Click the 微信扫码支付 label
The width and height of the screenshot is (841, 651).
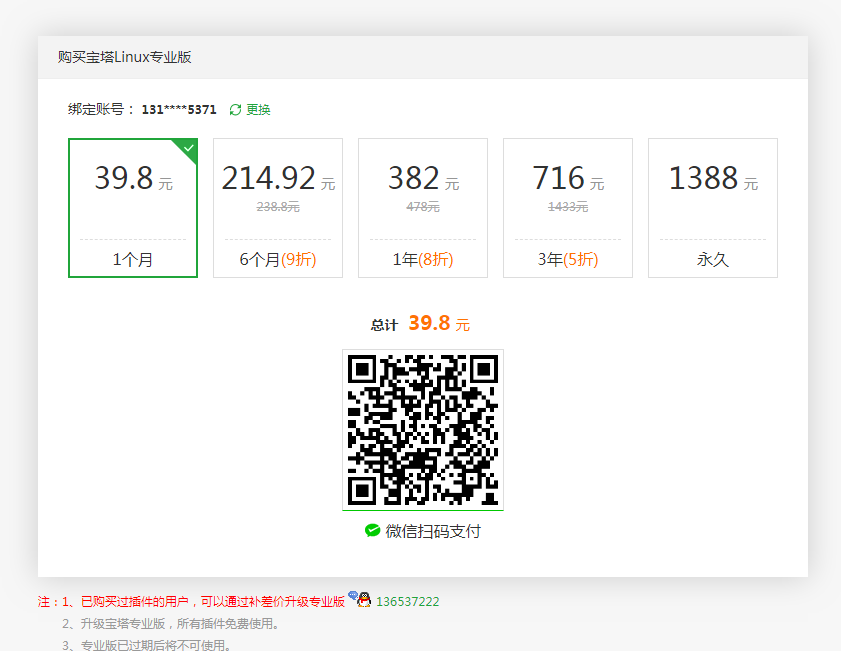(433, 531)
